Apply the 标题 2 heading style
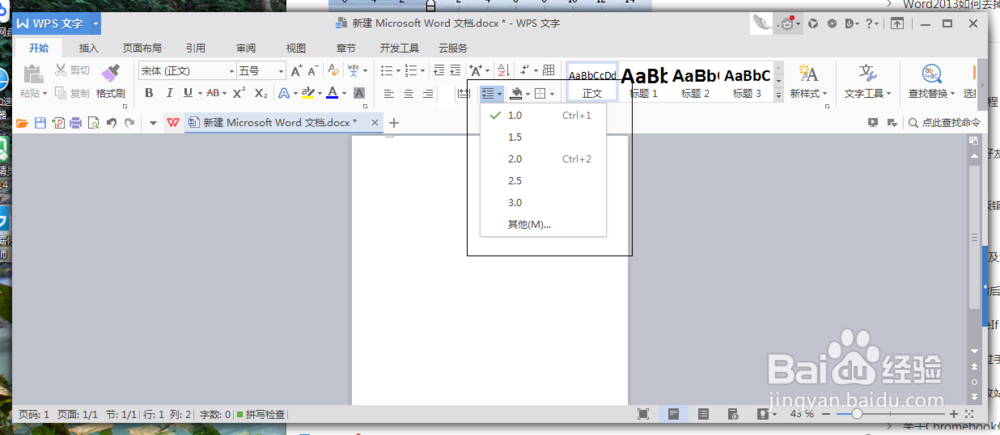Screen dimensions: 1000x435 (x=695, y=82)
